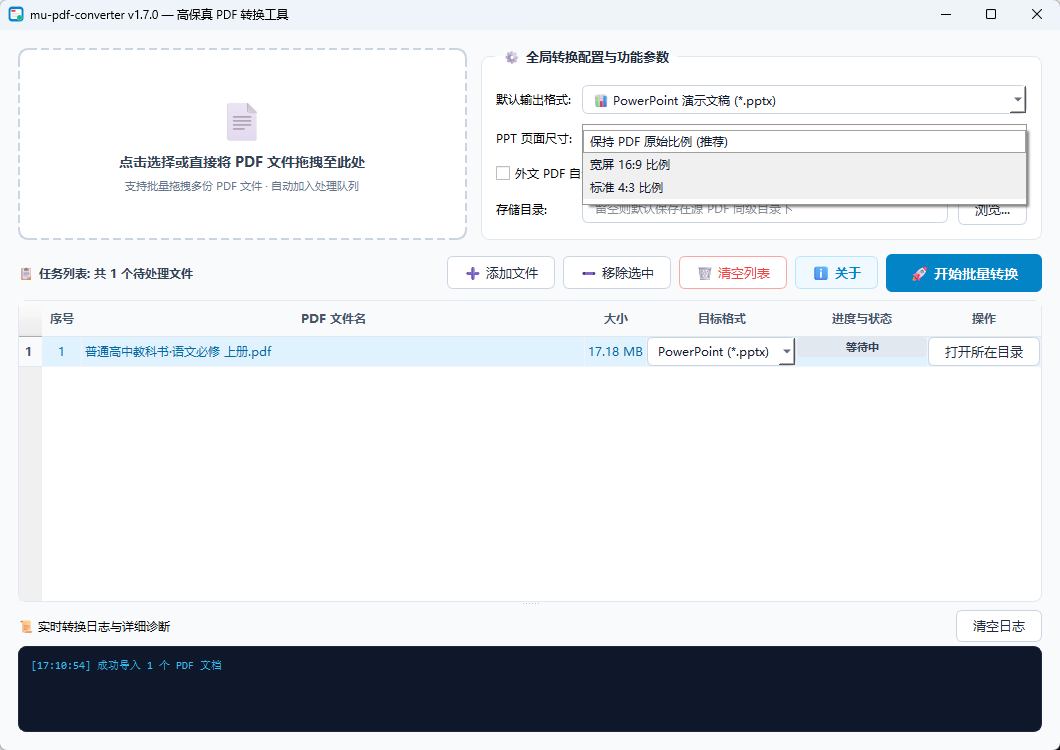
Task: Click the trash icon on the 清空列表 button
Action: click(704, 273)
